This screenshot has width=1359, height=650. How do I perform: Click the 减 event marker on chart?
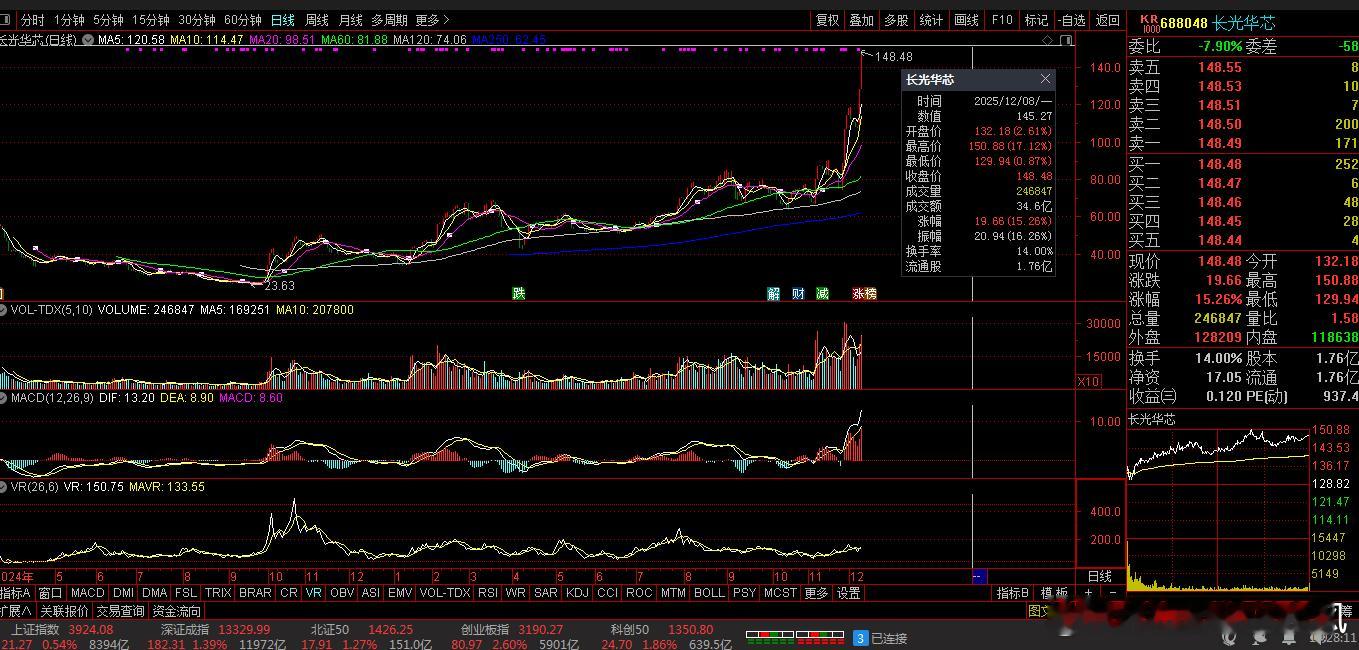point(822,293)
